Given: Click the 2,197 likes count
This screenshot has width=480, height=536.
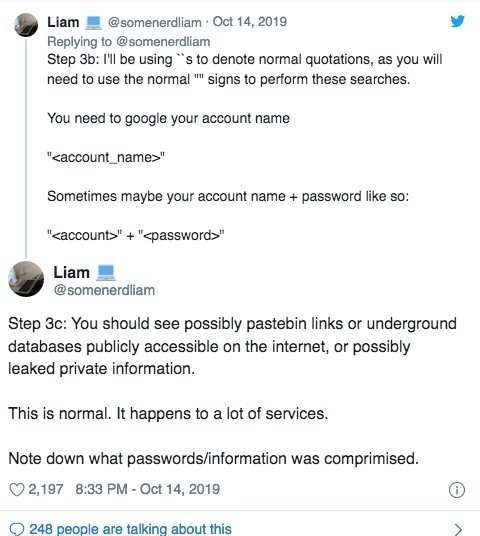Looking at the screenshot, I should click(46, 489).
